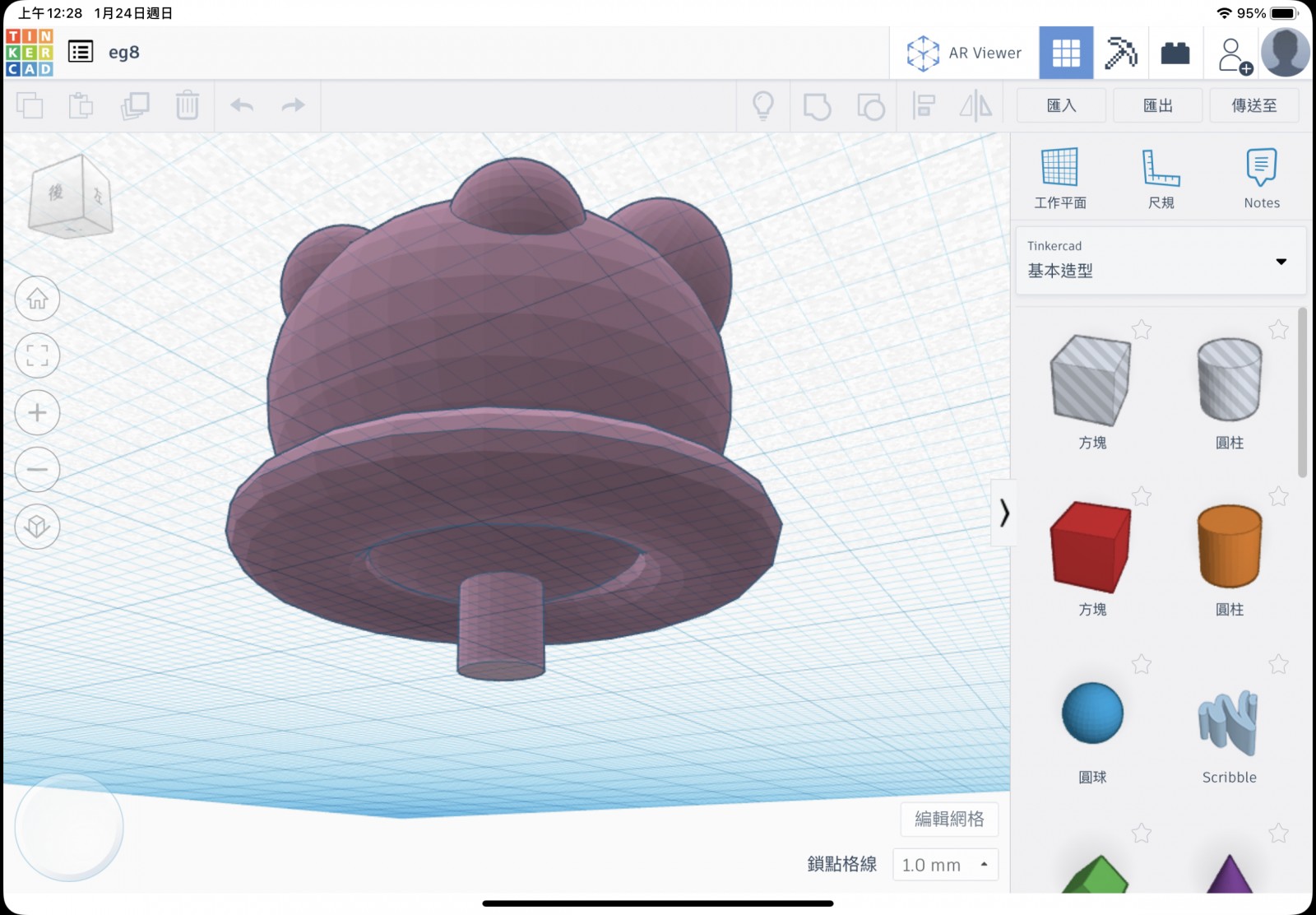Open the AR Viewer

pyautogui.click(x=964, y=53)
